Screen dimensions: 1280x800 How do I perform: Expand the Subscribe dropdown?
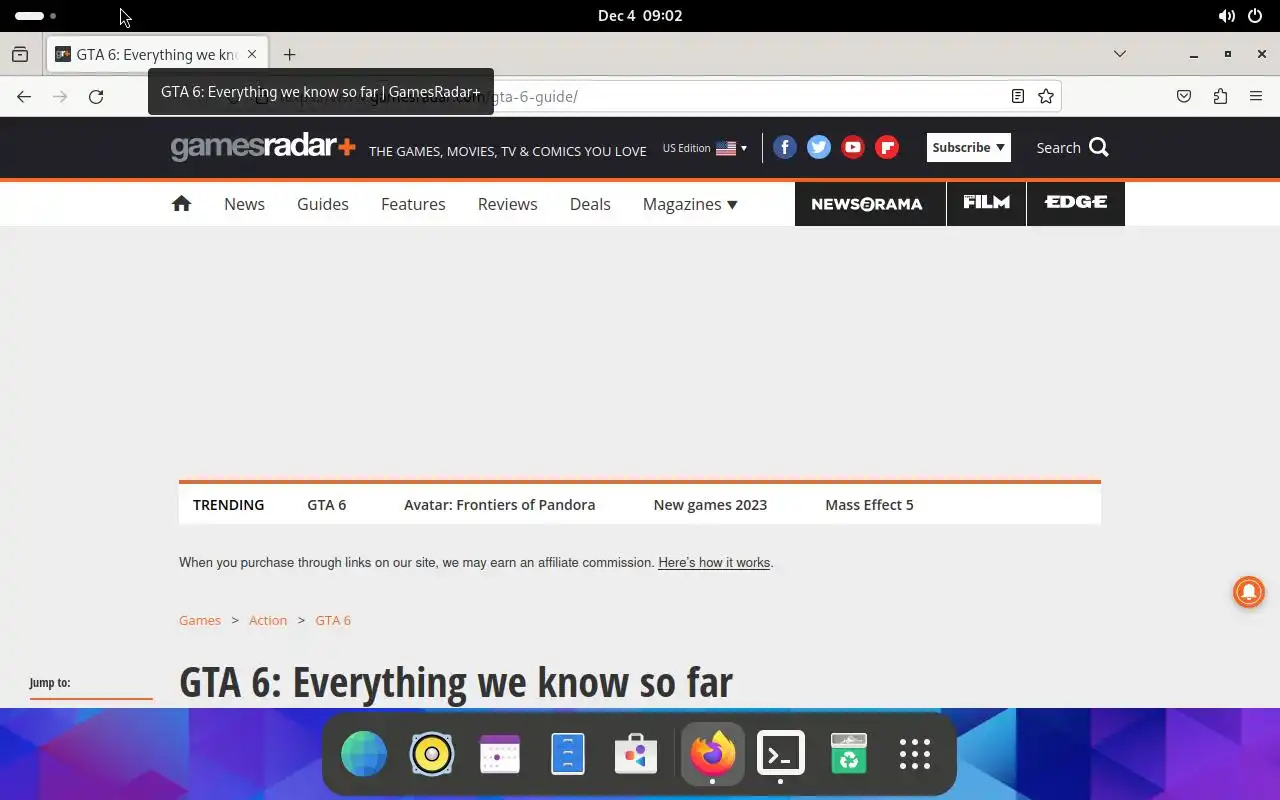click(968, 147)
